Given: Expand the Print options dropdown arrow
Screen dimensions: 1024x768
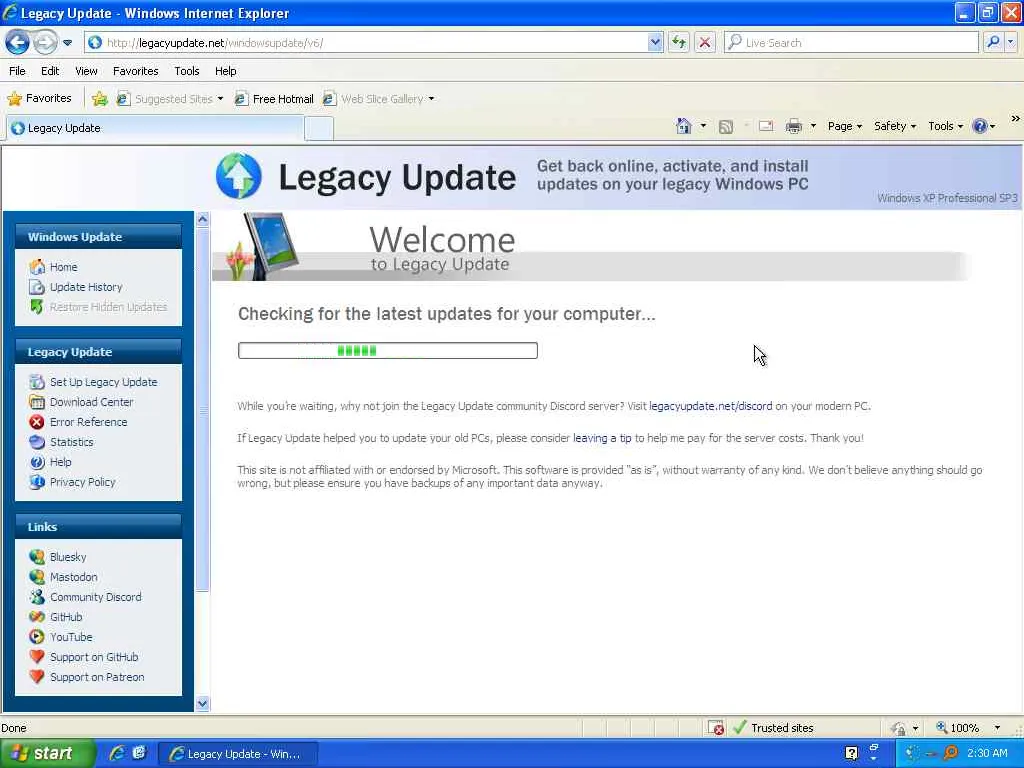Looking at the screenshot, I should pyautogui.click(x=813, y=126).
